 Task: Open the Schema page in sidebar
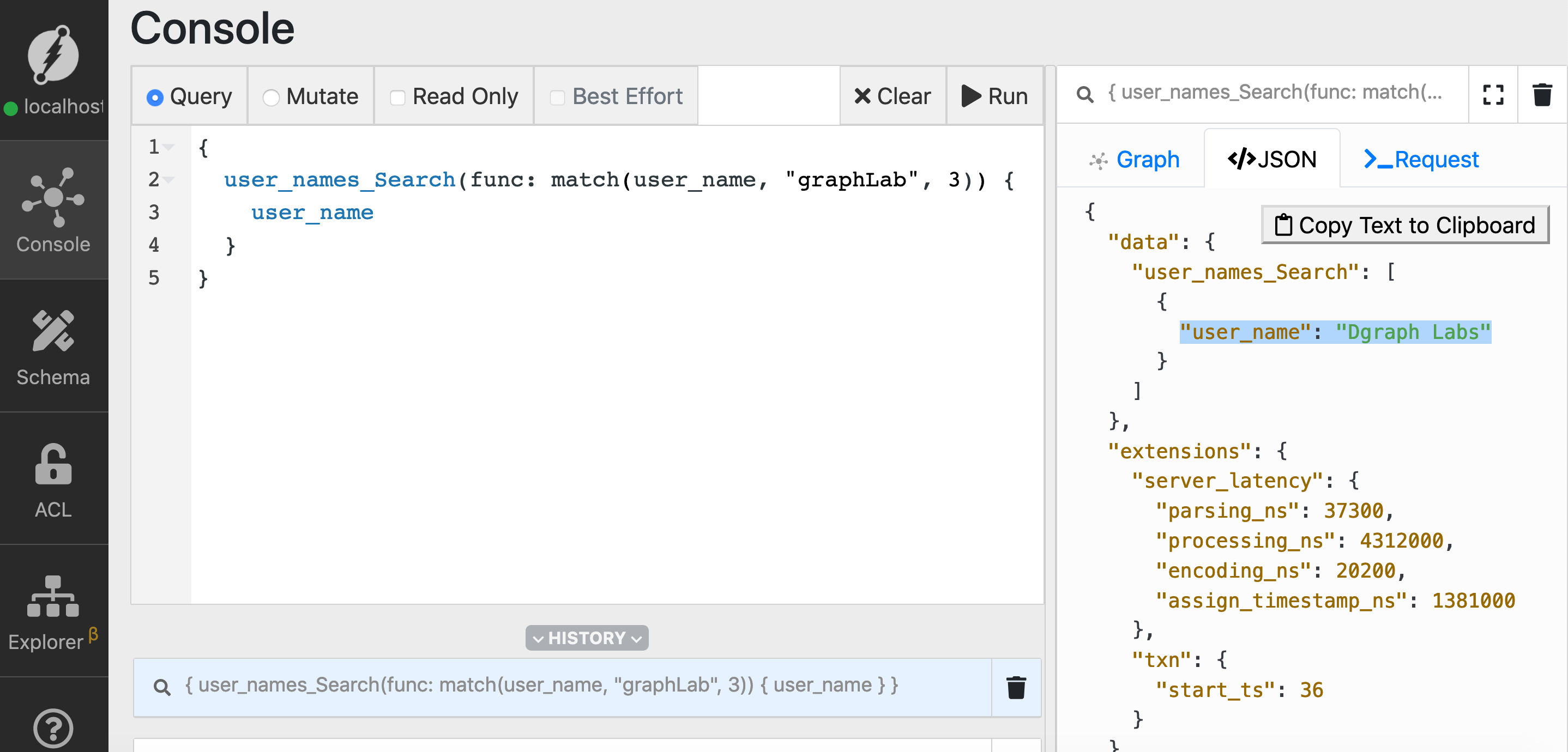53,347
